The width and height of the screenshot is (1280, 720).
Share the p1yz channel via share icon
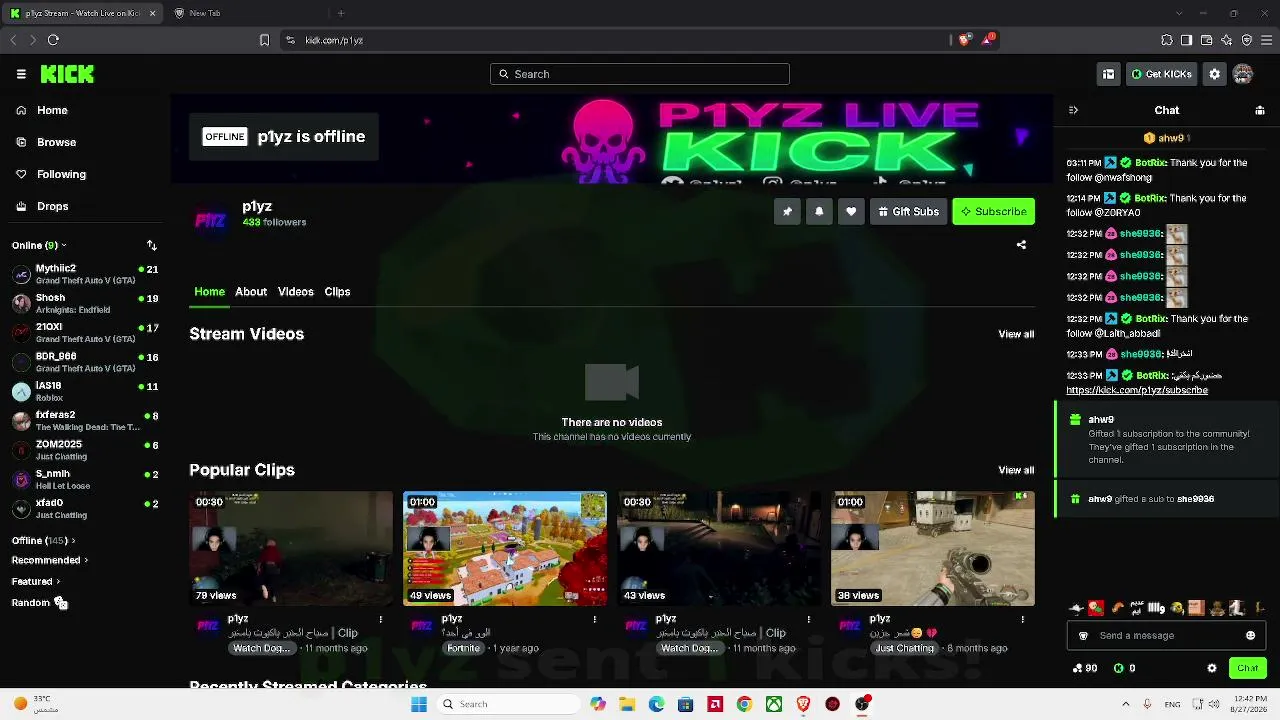click(x=1021, y=244)
